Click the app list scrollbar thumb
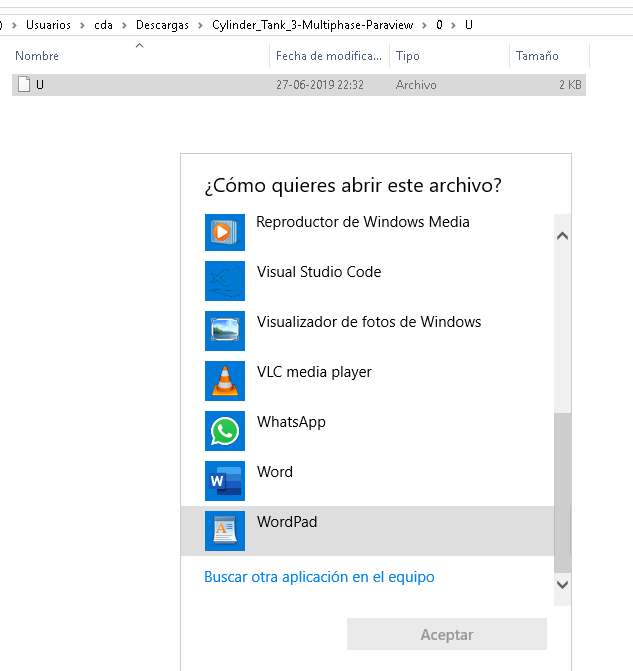633x671 pixels. click(x=562, y=492)
